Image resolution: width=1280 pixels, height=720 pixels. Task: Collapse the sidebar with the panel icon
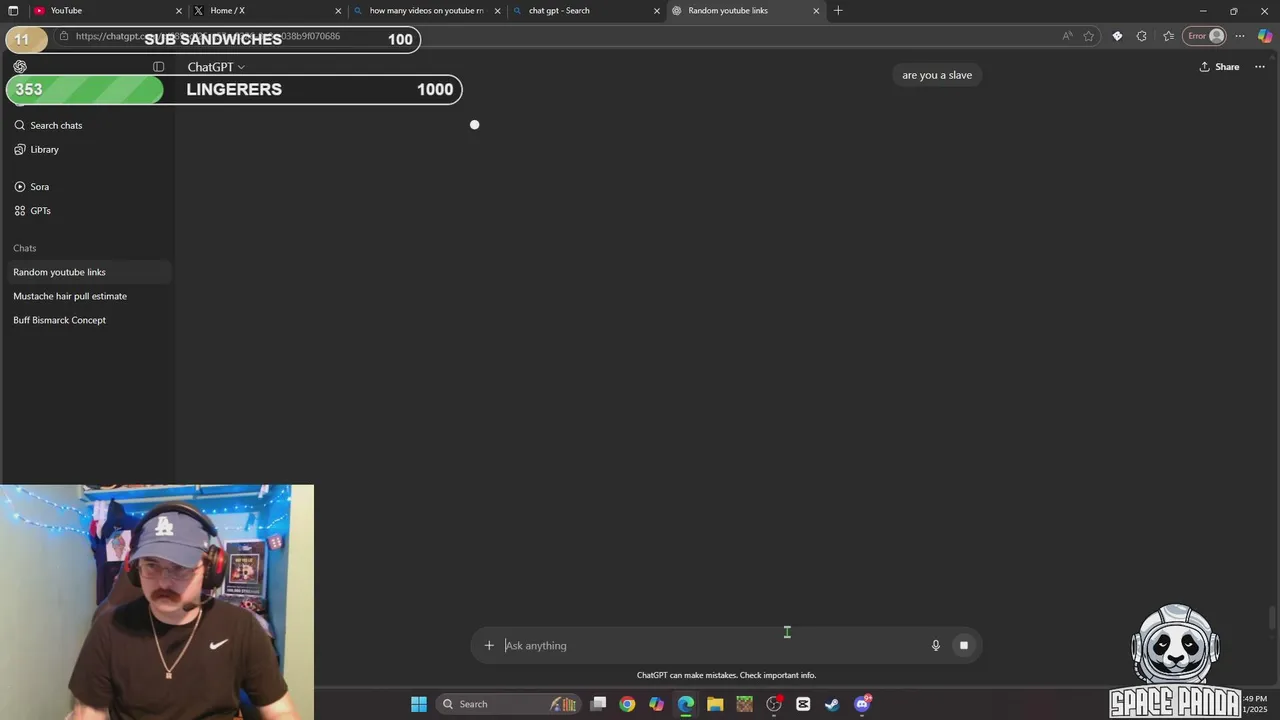point(158,67)
